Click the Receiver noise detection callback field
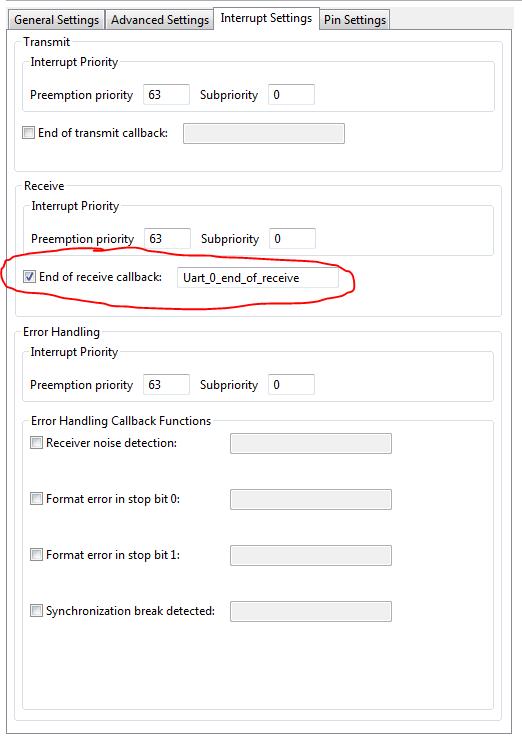Screen dimensions: 522x739 (311, 443)
